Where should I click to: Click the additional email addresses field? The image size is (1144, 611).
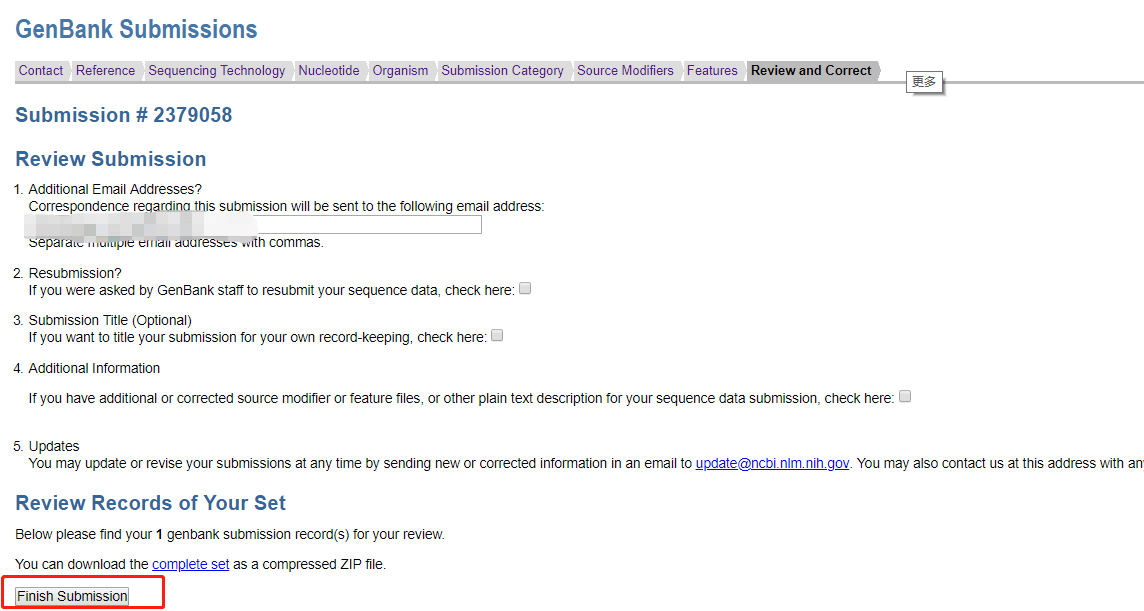coord(255,224)
